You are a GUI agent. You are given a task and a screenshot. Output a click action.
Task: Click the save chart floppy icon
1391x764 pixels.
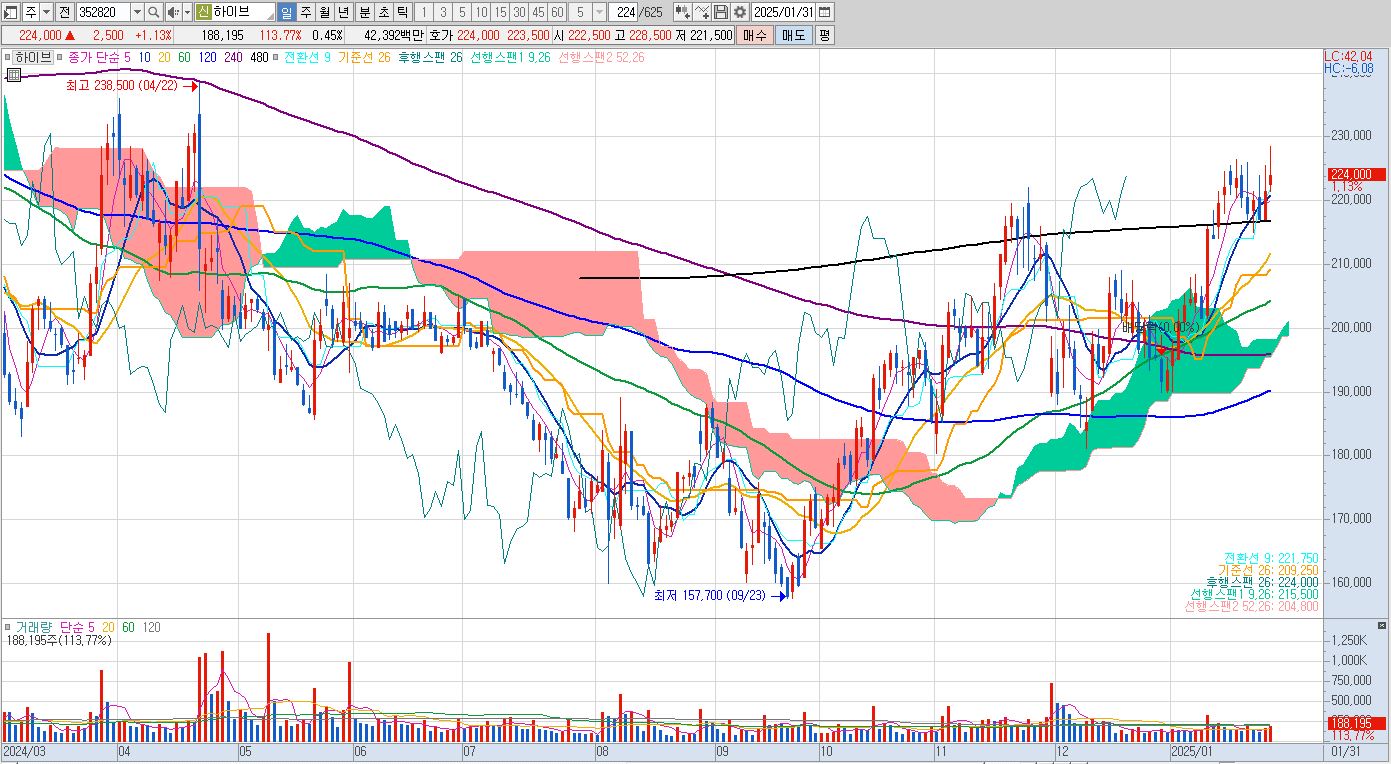[721, 12]
